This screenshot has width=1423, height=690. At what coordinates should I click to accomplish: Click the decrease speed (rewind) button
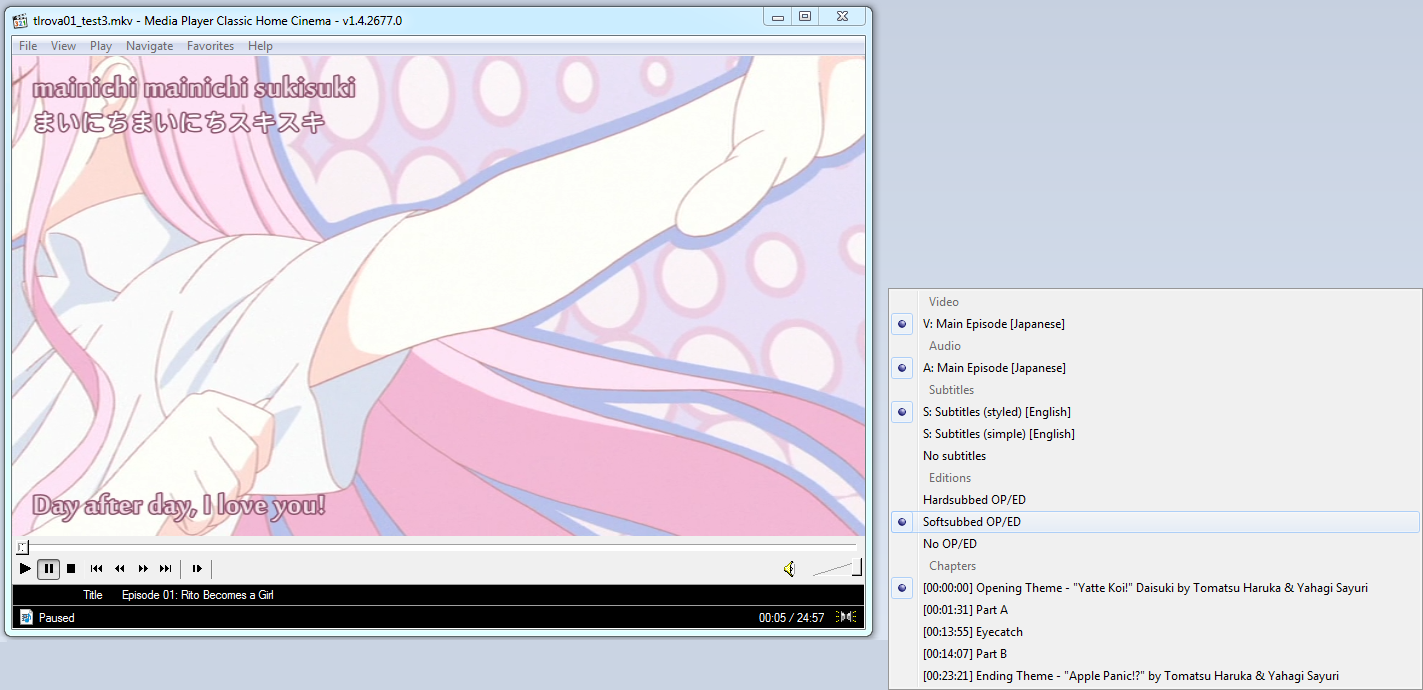click(119, 569)
